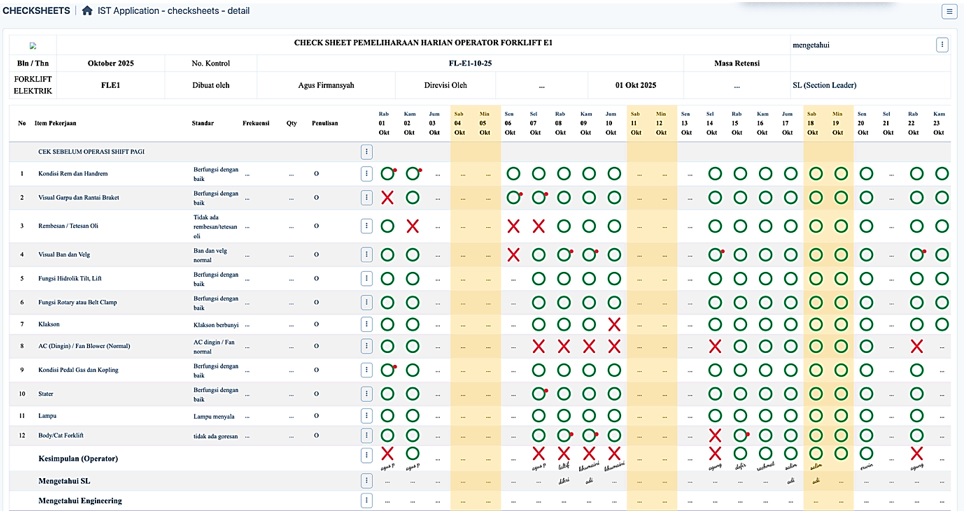Select the Sab 04 Okt column header
This screenshot has height=517, width=967.
[x=459, y=123]
